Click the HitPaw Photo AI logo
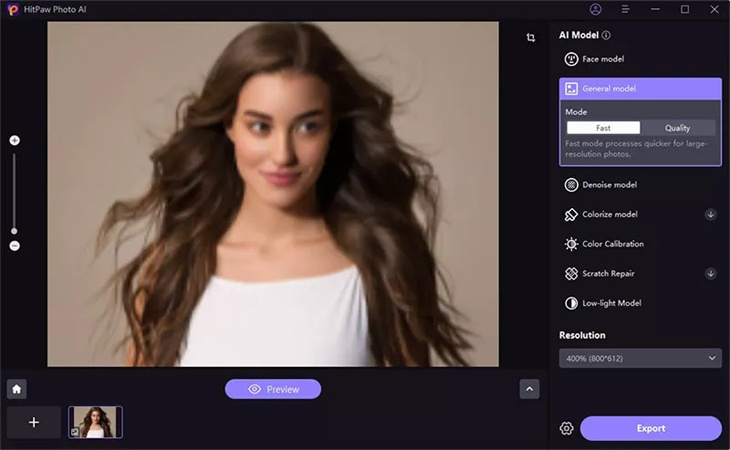Viewport: 730px width, 450px height. coord(13,9)
